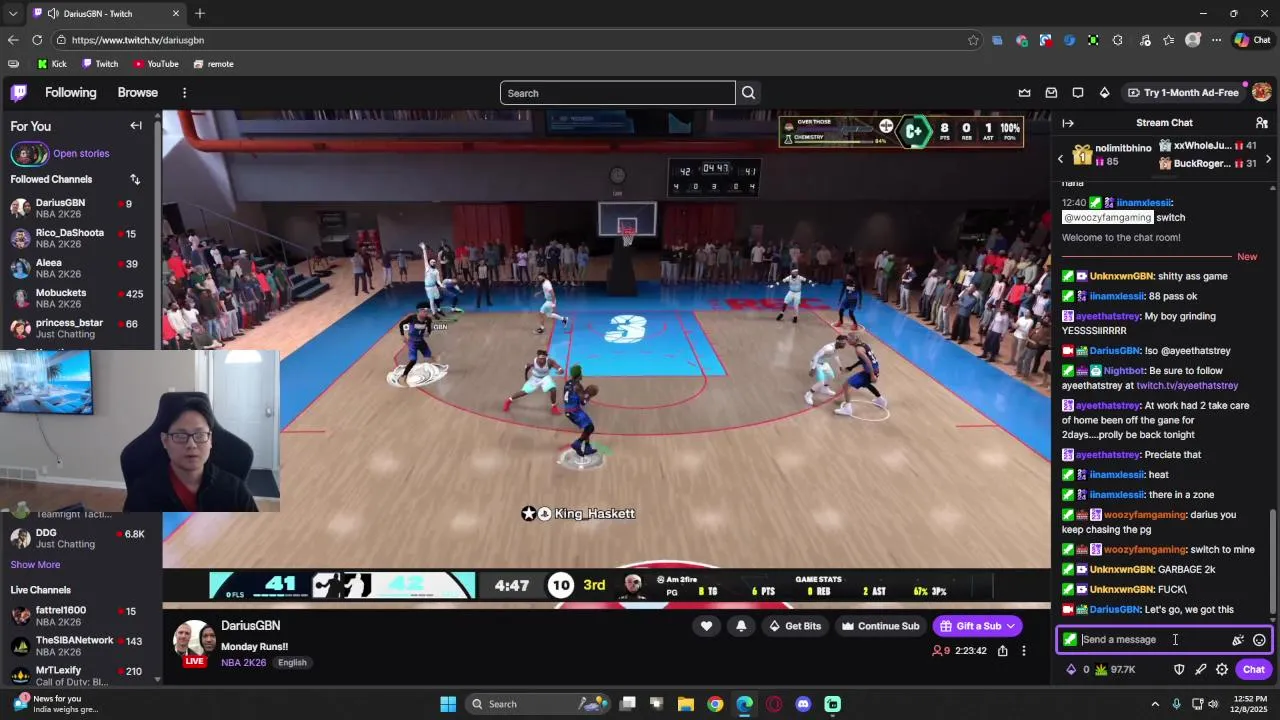Show previous gifters in chat leaderboard
The height and width of the screenshot is (720, 1280).
1061,159
